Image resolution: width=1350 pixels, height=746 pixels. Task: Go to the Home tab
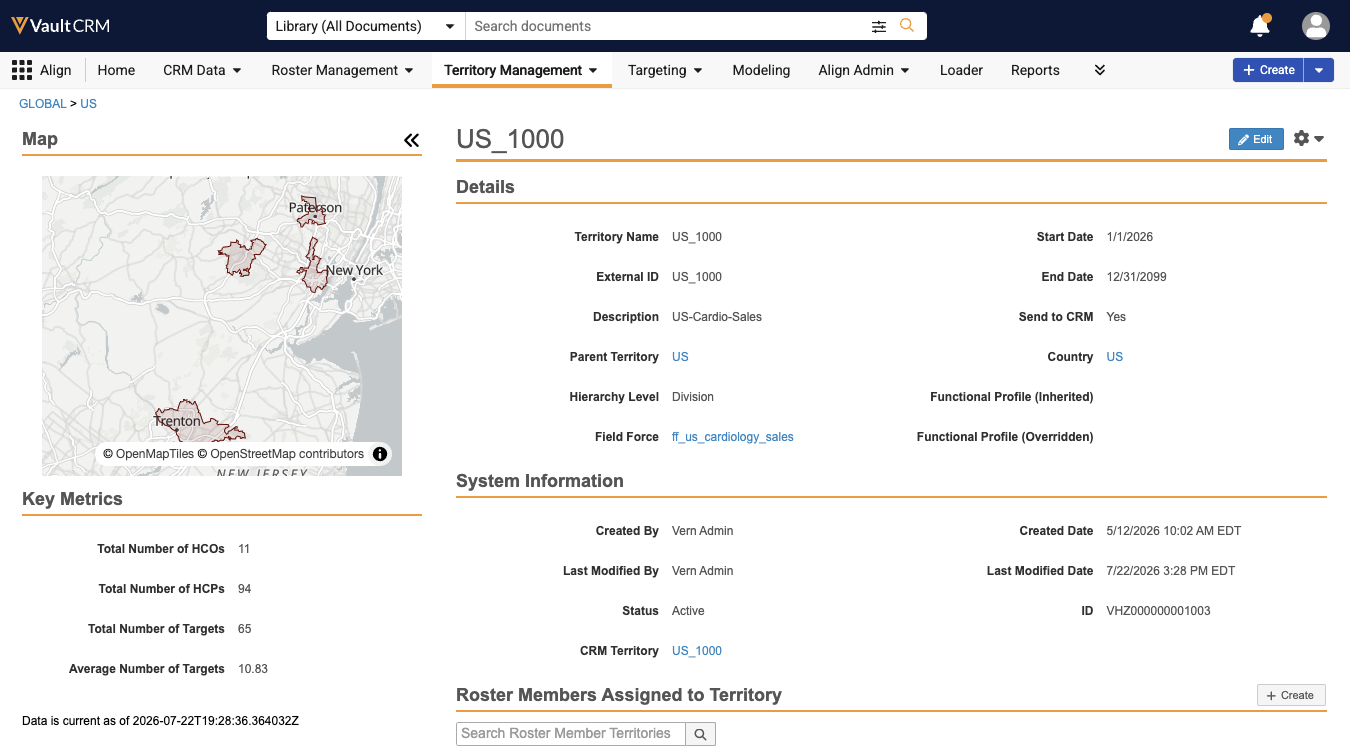point(116,70)
